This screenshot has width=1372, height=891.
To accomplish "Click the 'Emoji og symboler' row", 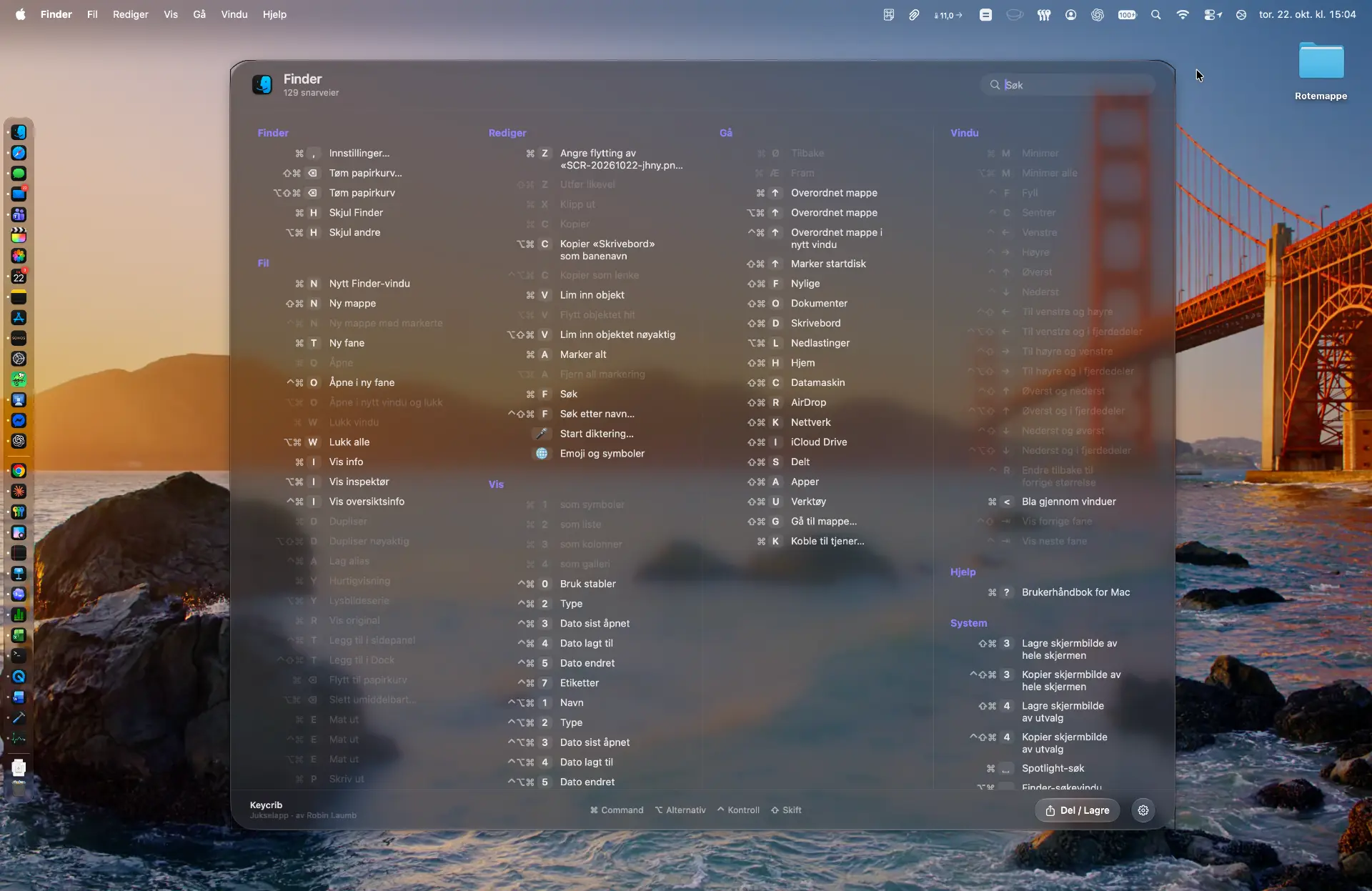I will pyautogui.click(x=590, y=454).
